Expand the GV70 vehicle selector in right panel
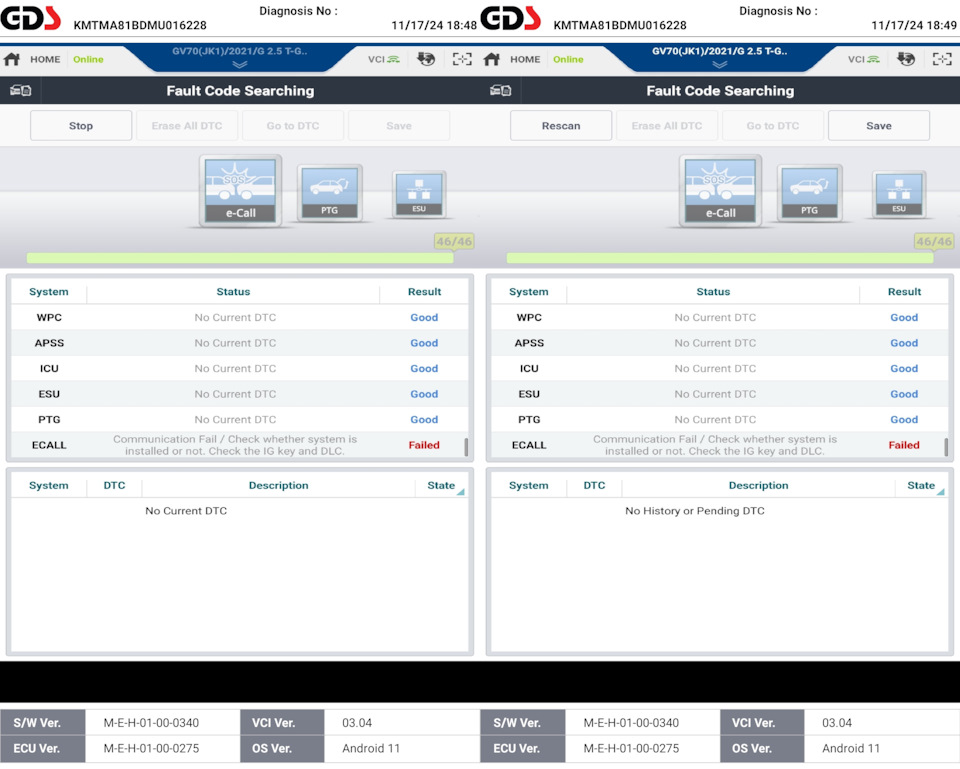Screen dimensions: 960x769 pyautogui.click(x=719, y=57)
